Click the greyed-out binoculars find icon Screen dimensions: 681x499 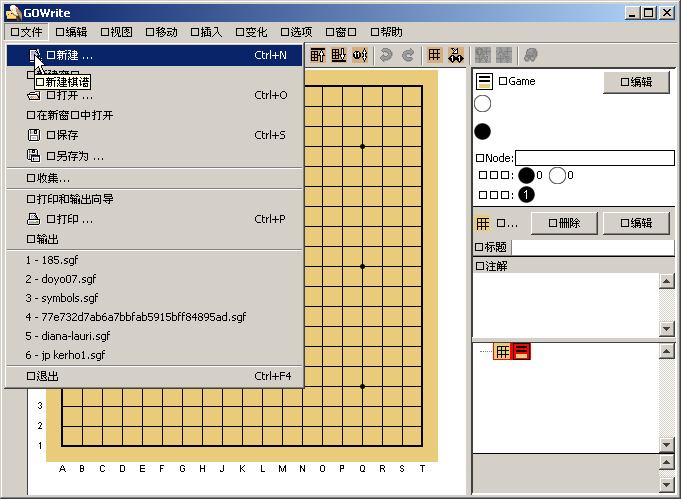point(531,55)
